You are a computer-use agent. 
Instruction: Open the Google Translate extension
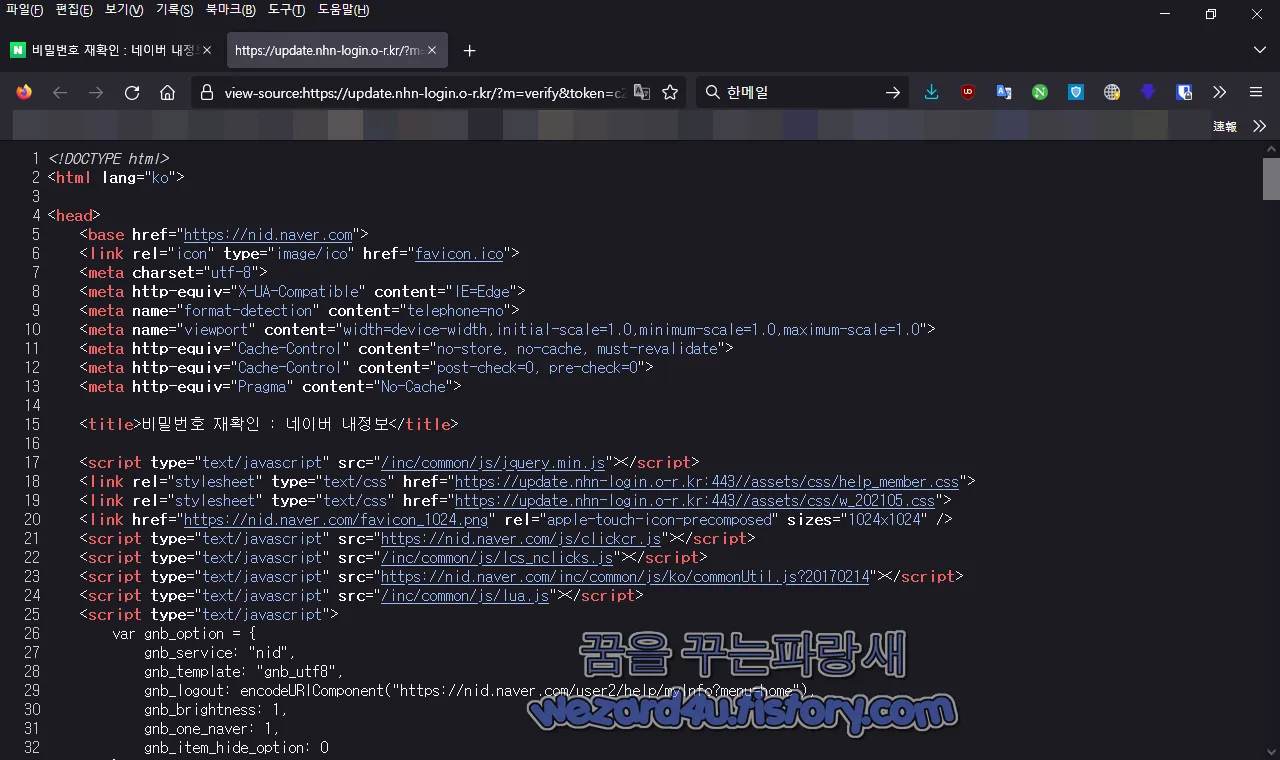(1004, 92)
